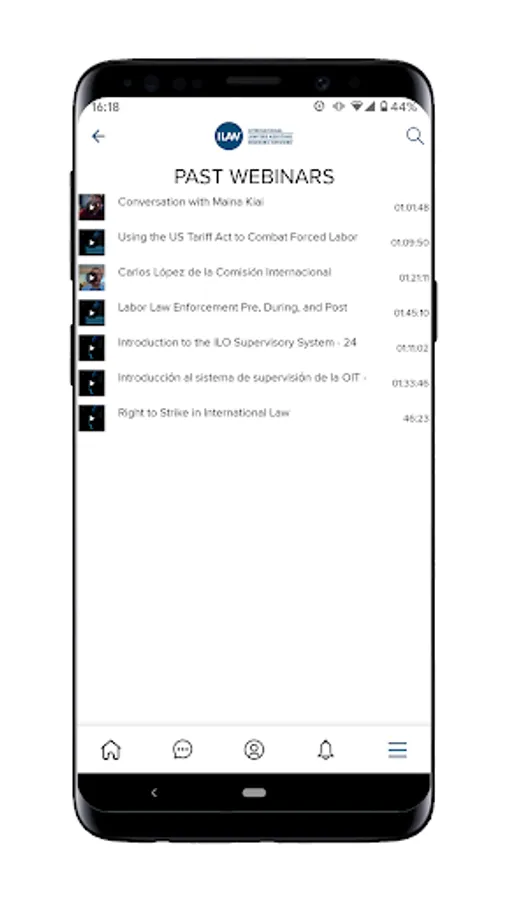Play Conversation with Maina Kiai thumbnail
506x900 pixels.
(x=92, y=207)
